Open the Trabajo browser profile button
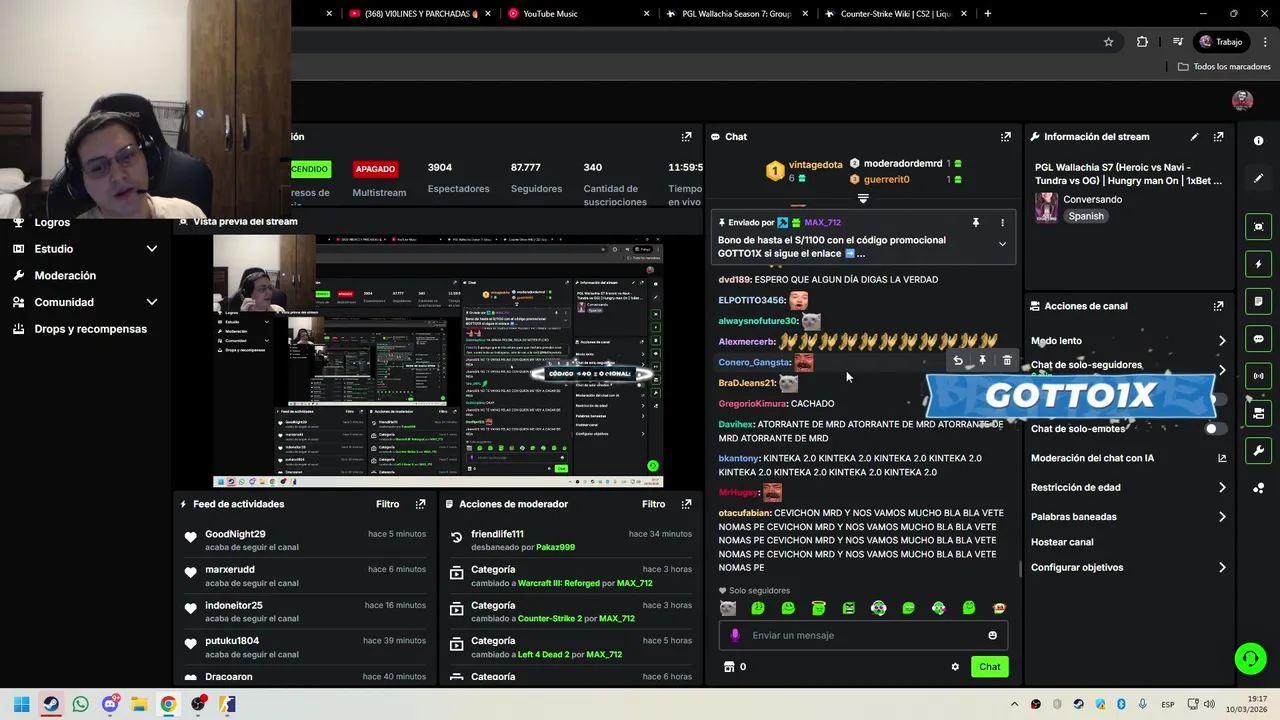This screenshot has width=1280, height=720. 1220,42
